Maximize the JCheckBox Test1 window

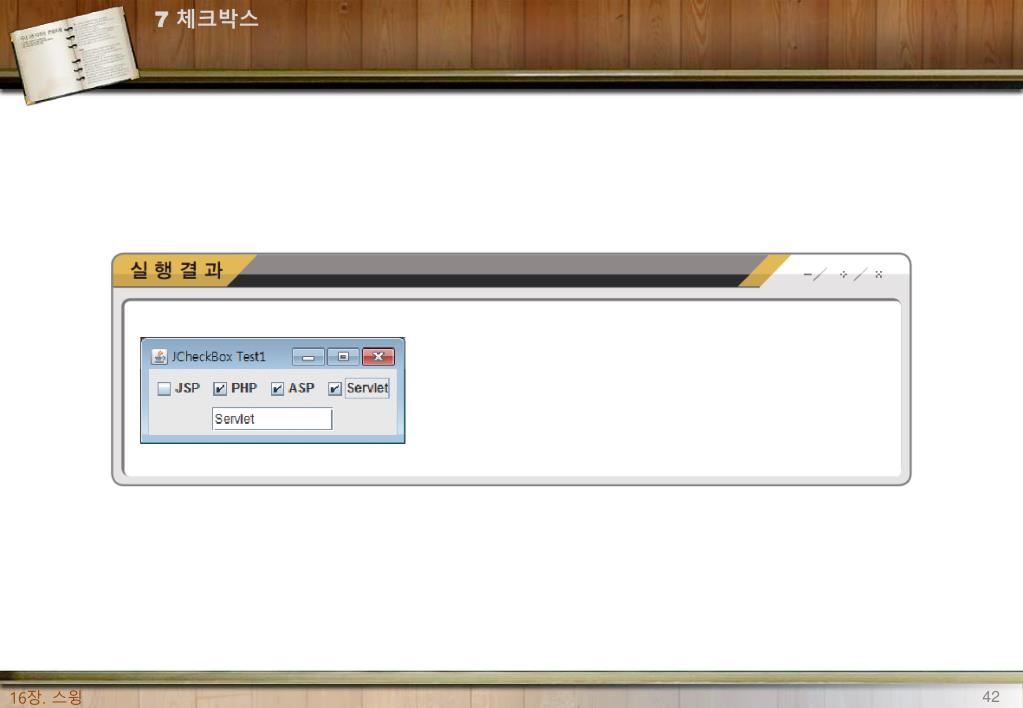(x=343, y=356)
